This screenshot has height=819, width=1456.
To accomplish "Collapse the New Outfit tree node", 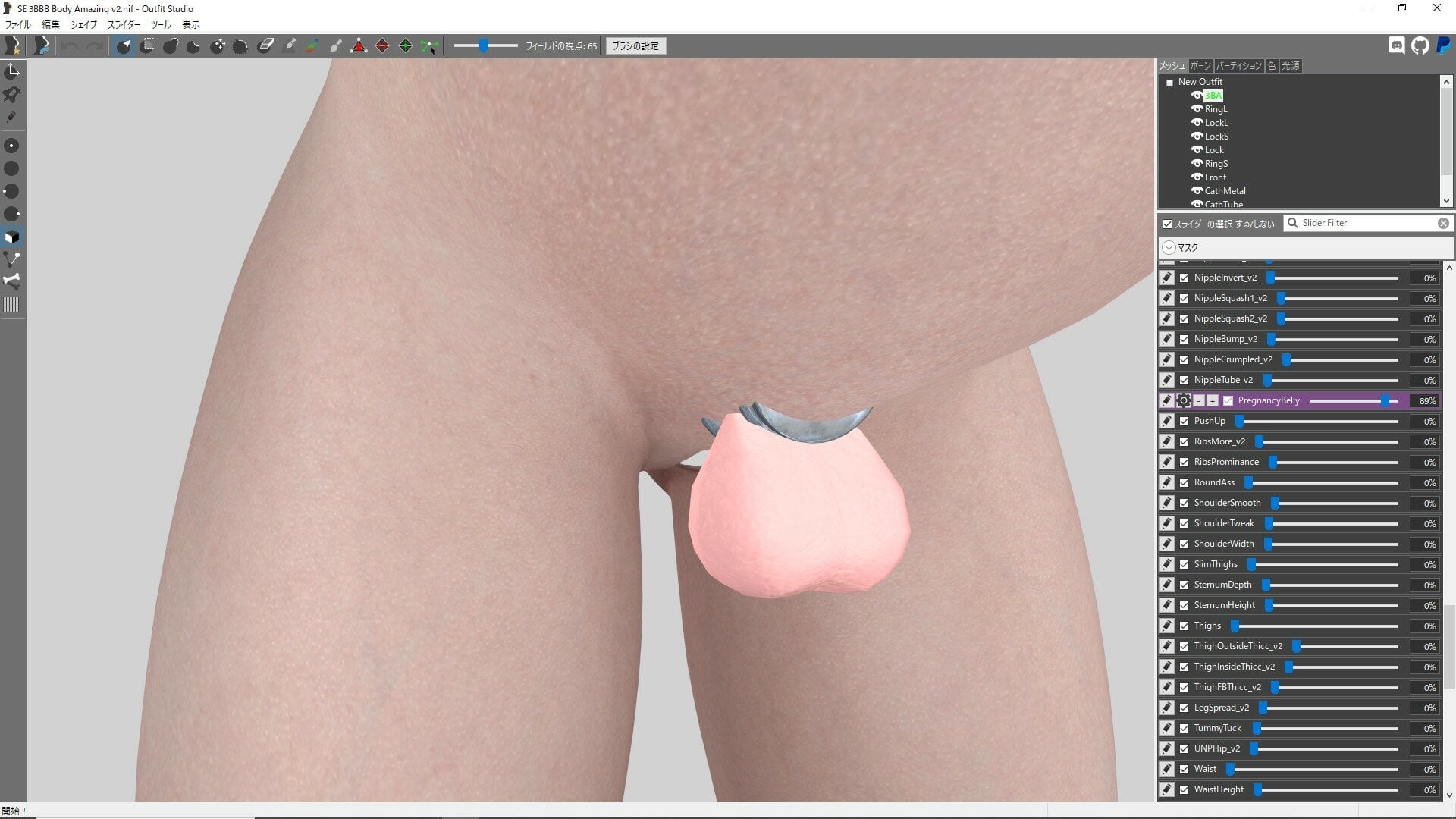I will (1169, 83).
